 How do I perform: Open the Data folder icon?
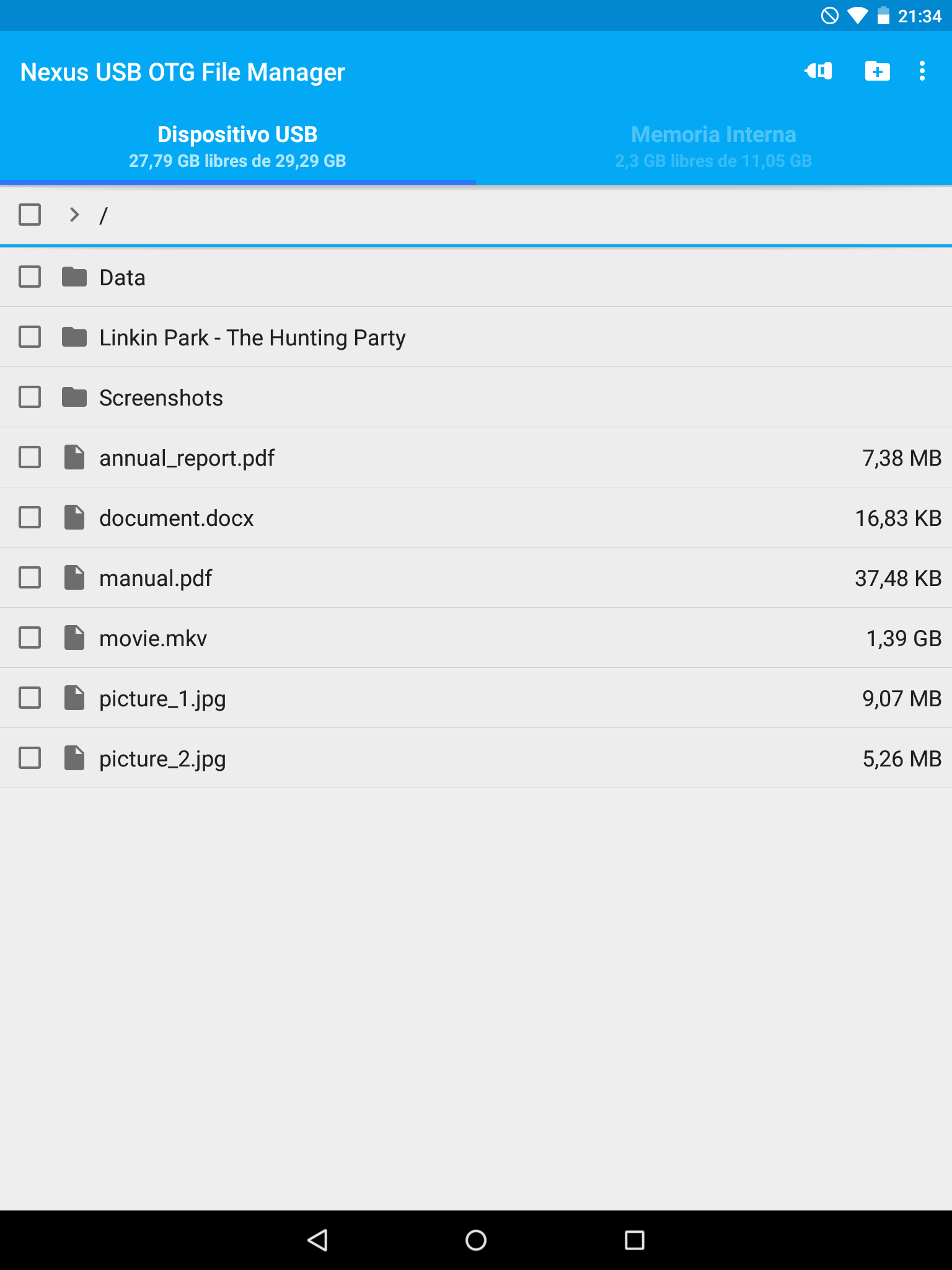coord(74,277)
